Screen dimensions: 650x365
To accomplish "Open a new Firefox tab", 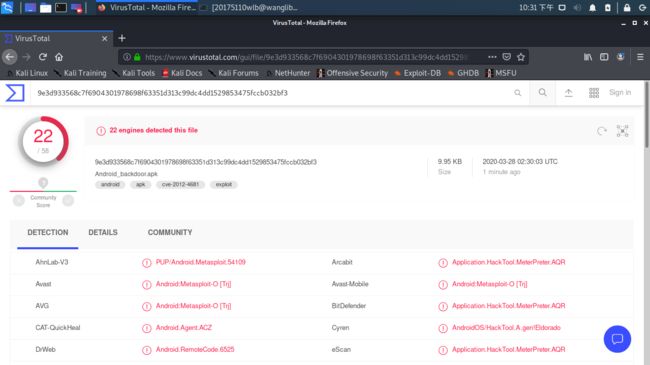I will [121, 38].
